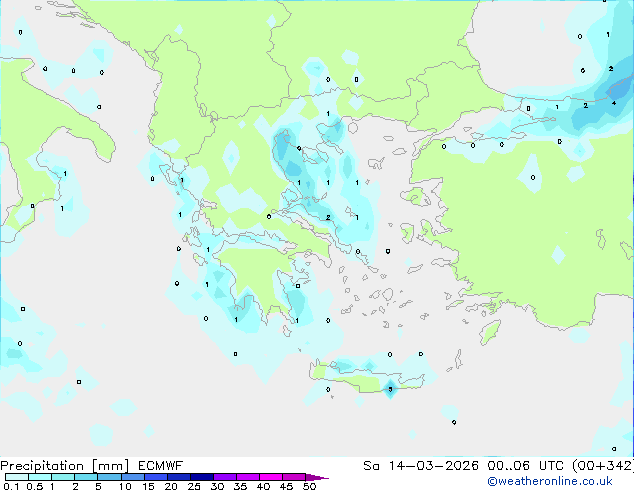Click the '10' legend scale value
The height and width of the screenshot is (490, 634).
[x=125, y=486]
